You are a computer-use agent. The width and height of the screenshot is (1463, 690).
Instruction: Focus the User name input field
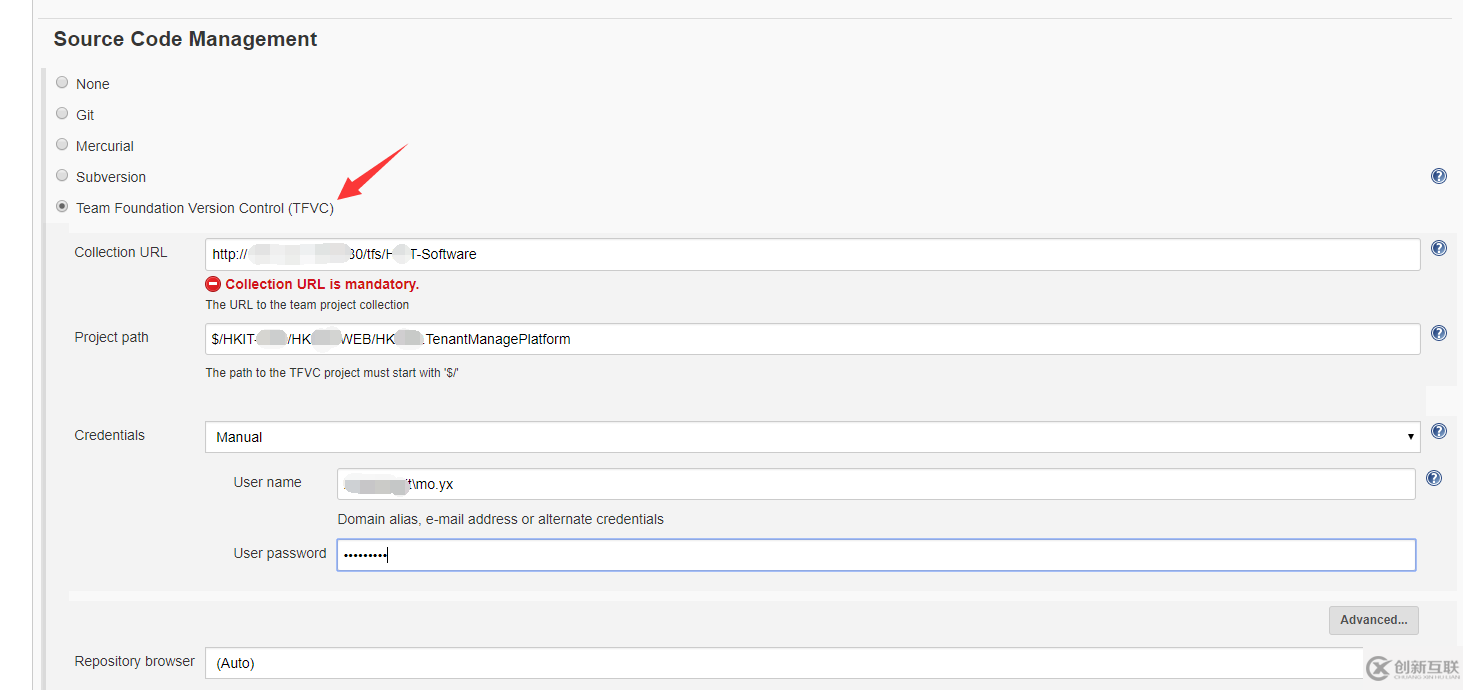[x=876, y=484]
